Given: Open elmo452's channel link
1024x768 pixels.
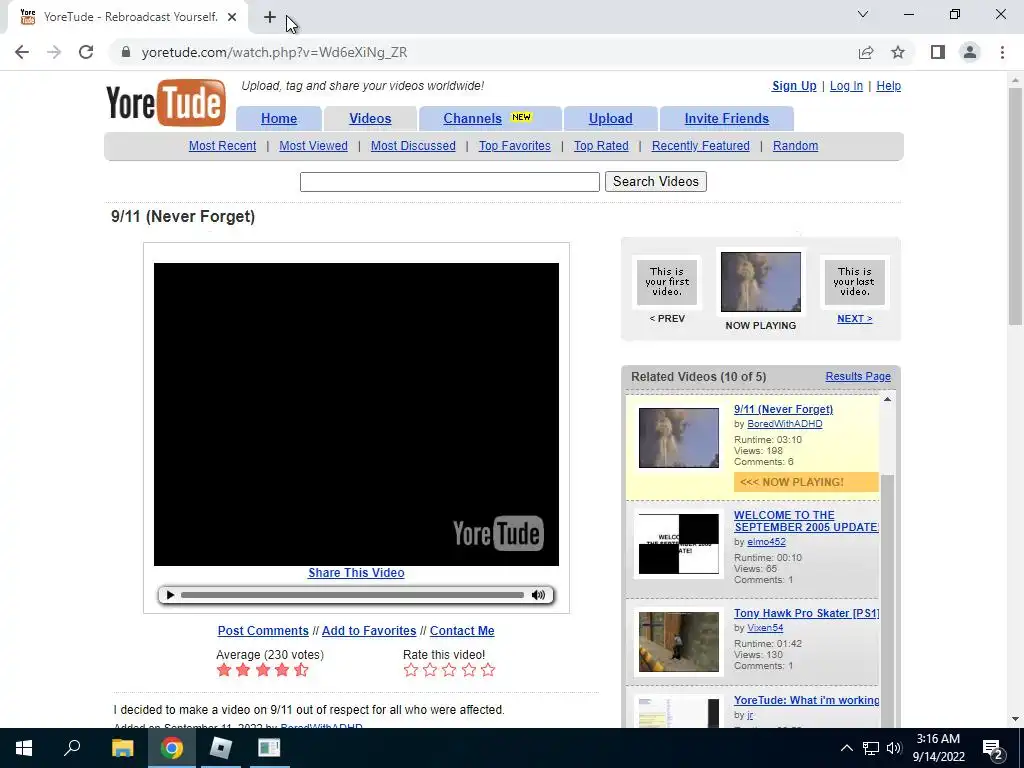Looking at the screenshot, I should 767,542.
